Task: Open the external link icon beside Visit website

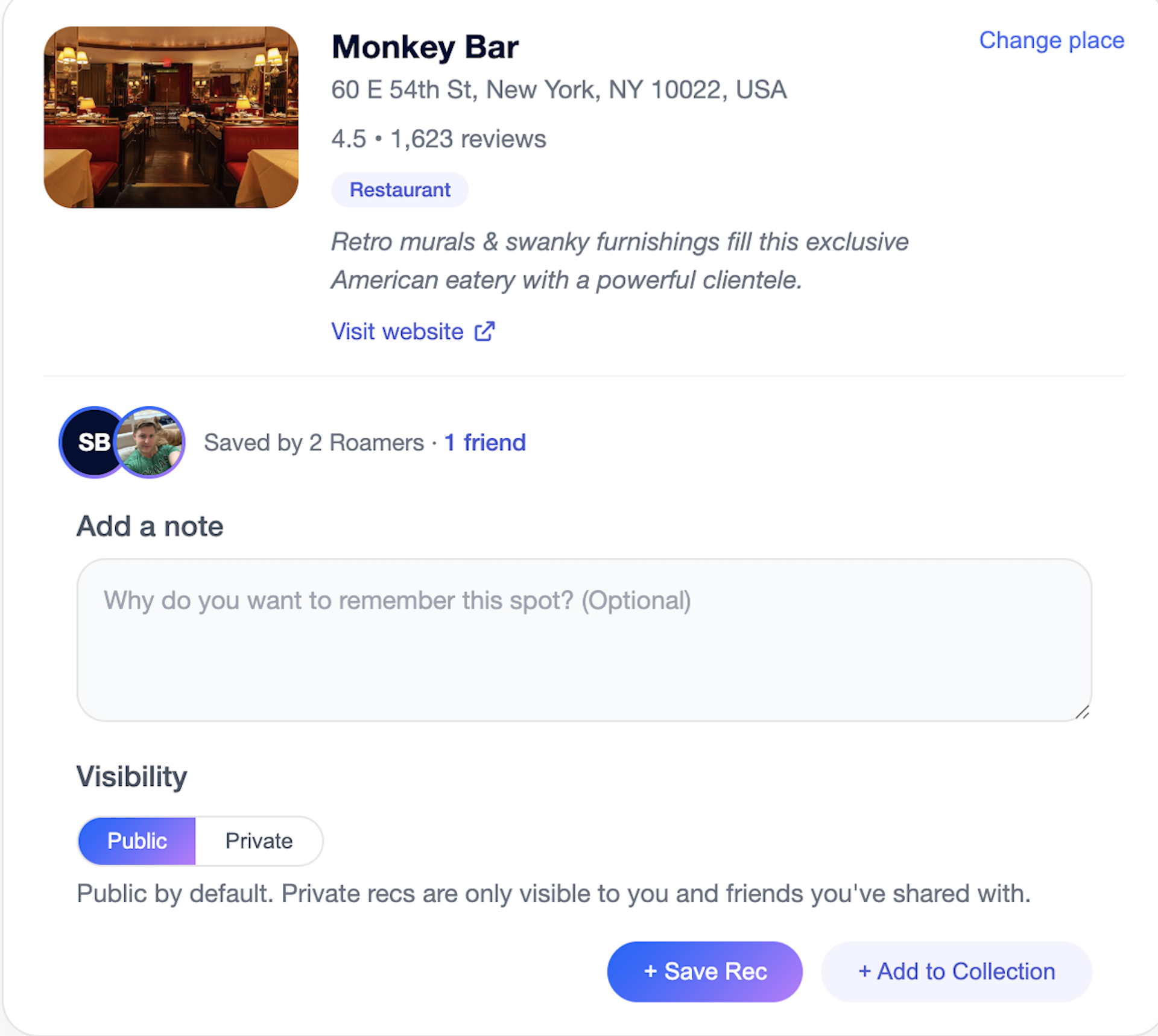Action: (x=484, y=331)
